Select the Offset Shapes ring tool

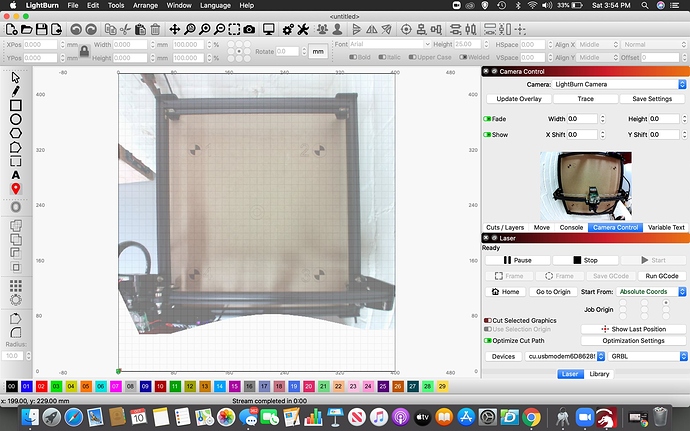click(15, 207)
